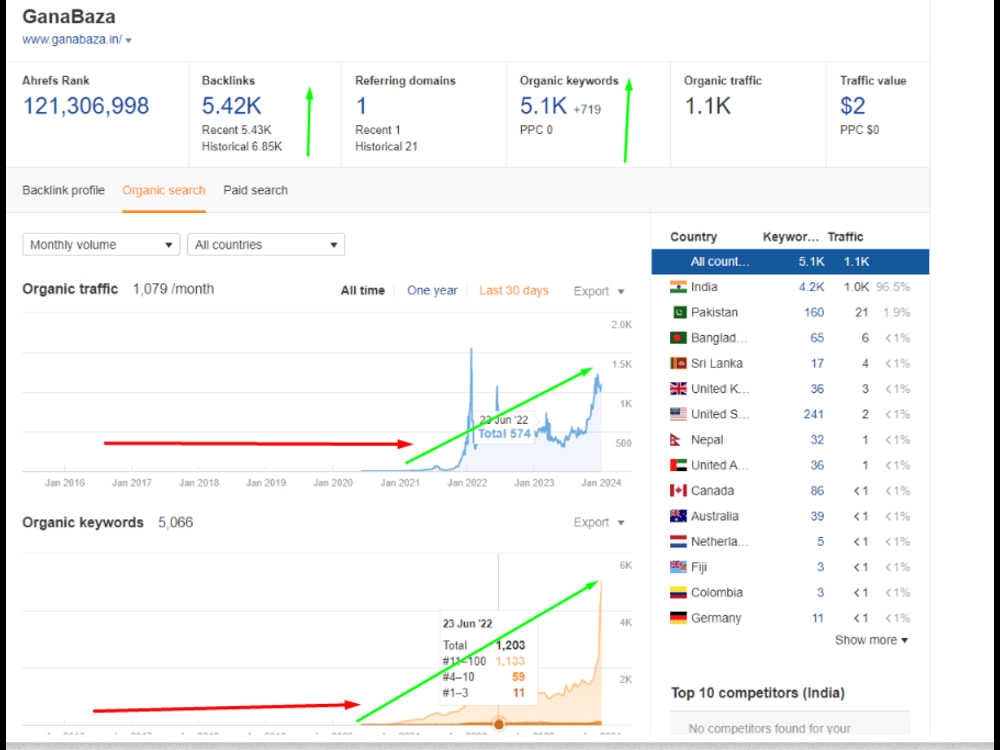Open the Export menu for Organic keywords
Screen dimensions: 1000x750
point(599,523)
